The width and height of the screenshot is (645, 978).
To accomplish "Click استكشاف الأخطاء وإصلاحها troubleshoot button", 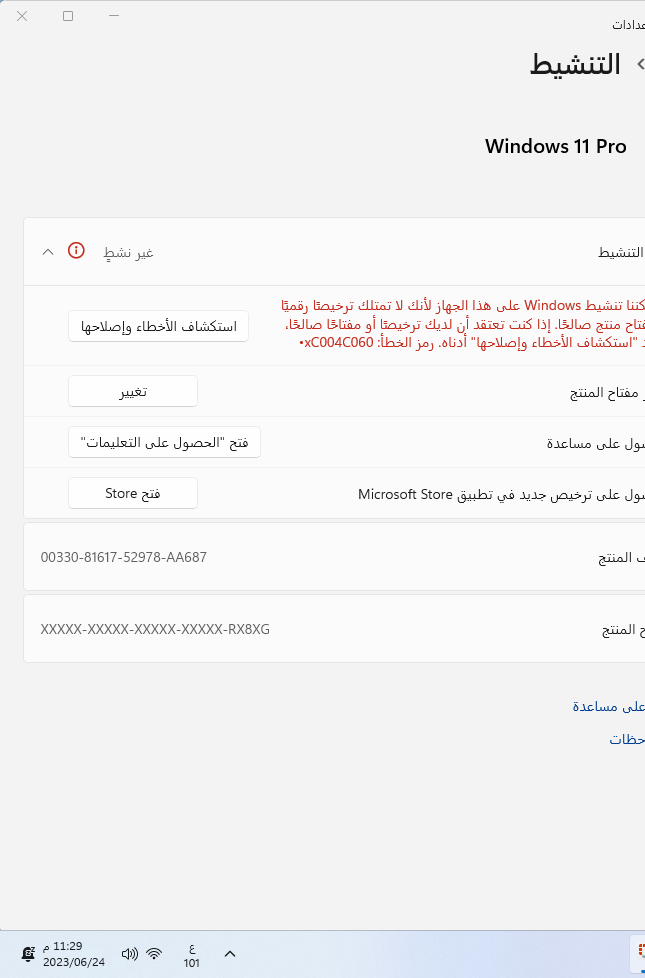I will click(158, 326).
